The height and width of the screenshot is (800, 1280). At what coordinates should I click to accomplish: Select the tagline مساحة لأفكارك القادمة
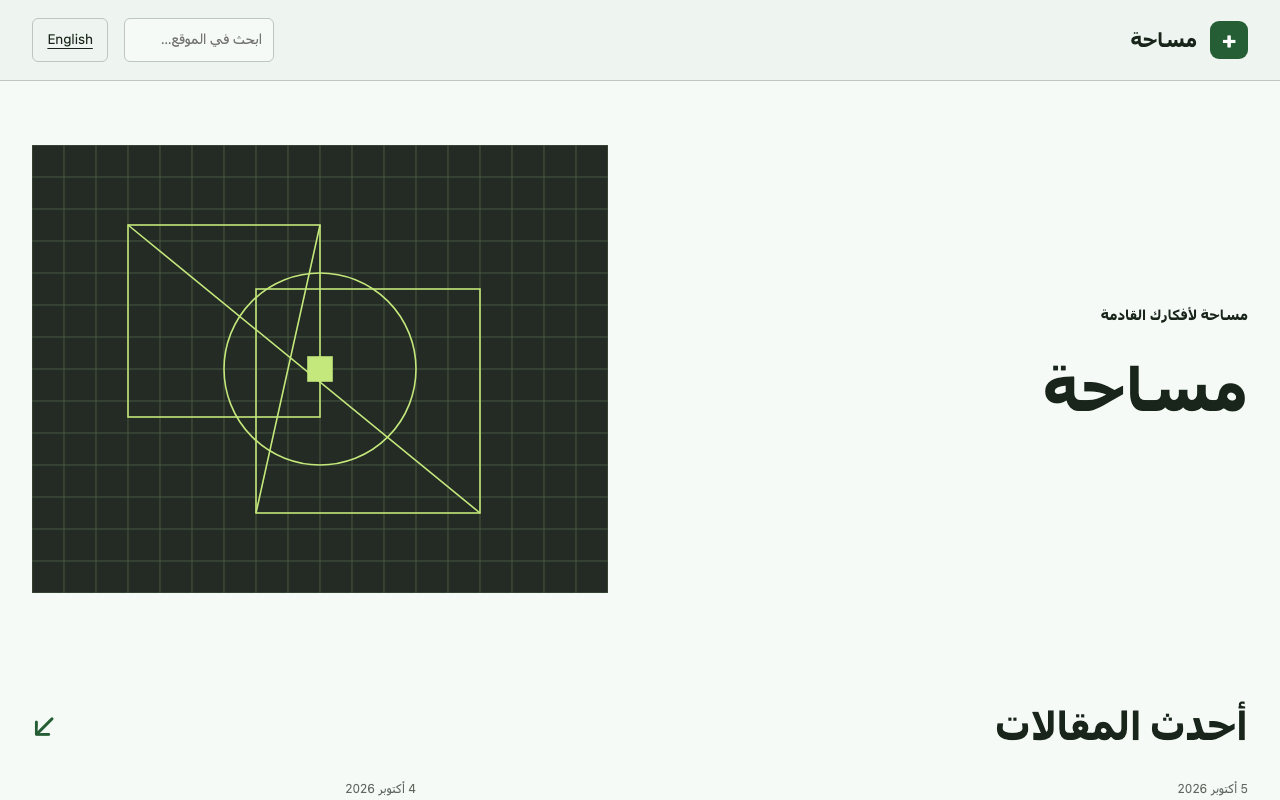[x=1174, y=315]
